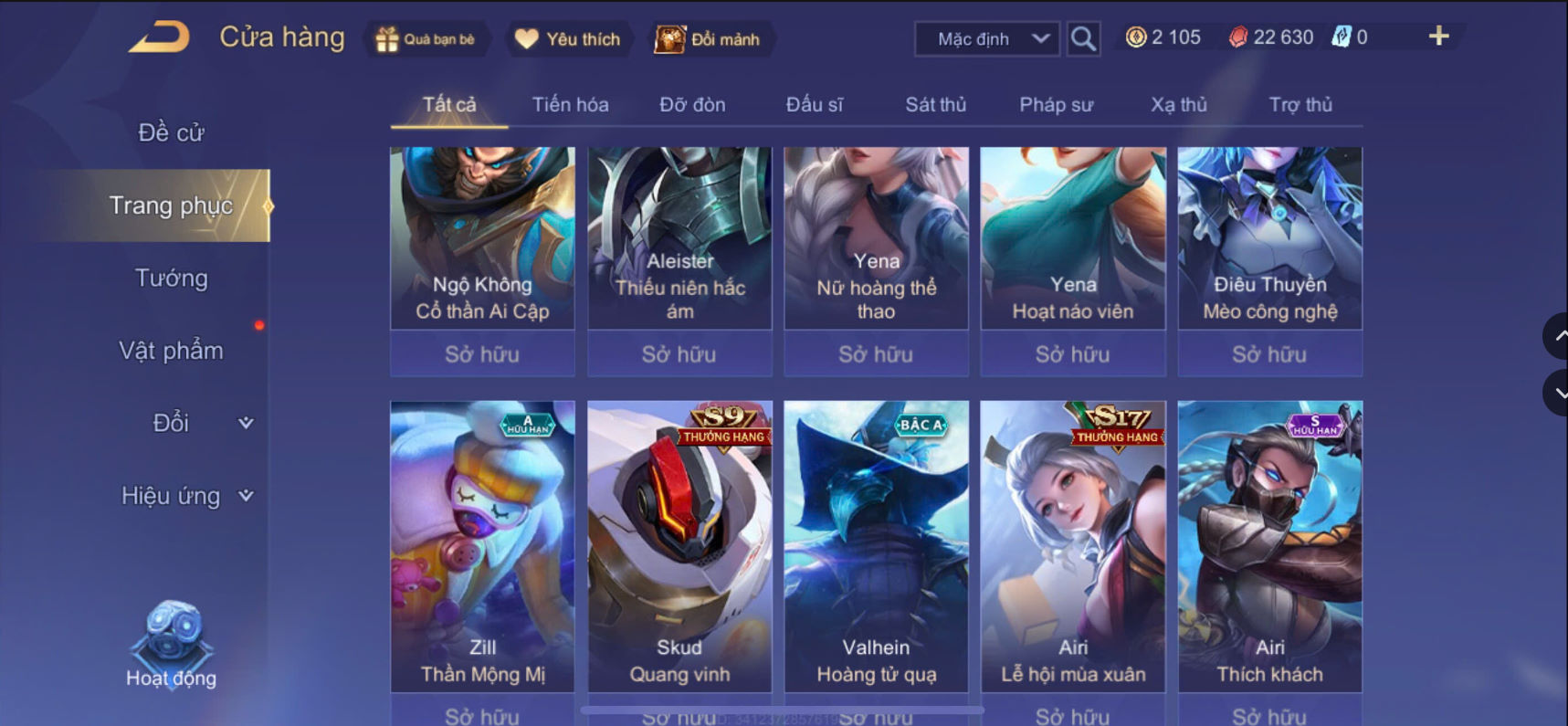Select Tướng in the sidebar

pyautogui.click(x=171, y=278)
